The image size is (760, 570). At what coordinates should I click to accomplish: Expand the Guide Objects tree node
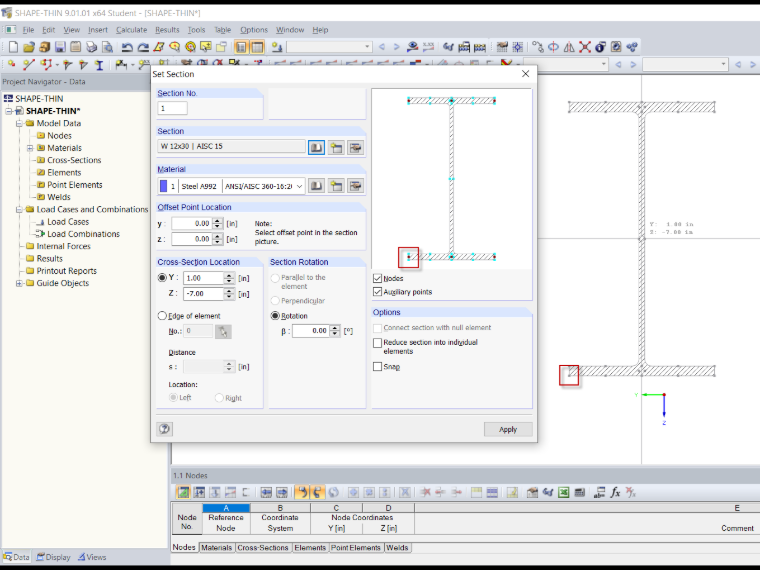click(19, 283)
